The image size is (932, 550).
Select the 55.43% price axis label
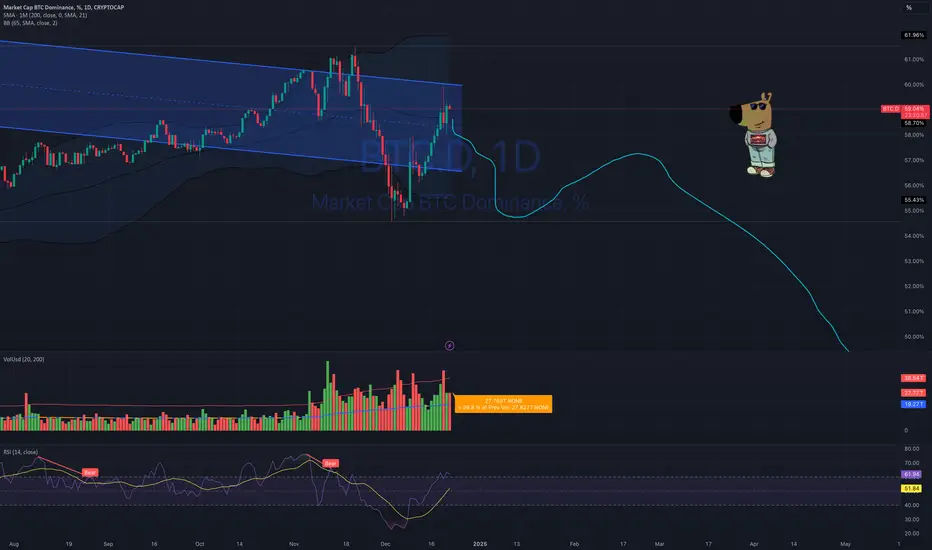[914, 200]
